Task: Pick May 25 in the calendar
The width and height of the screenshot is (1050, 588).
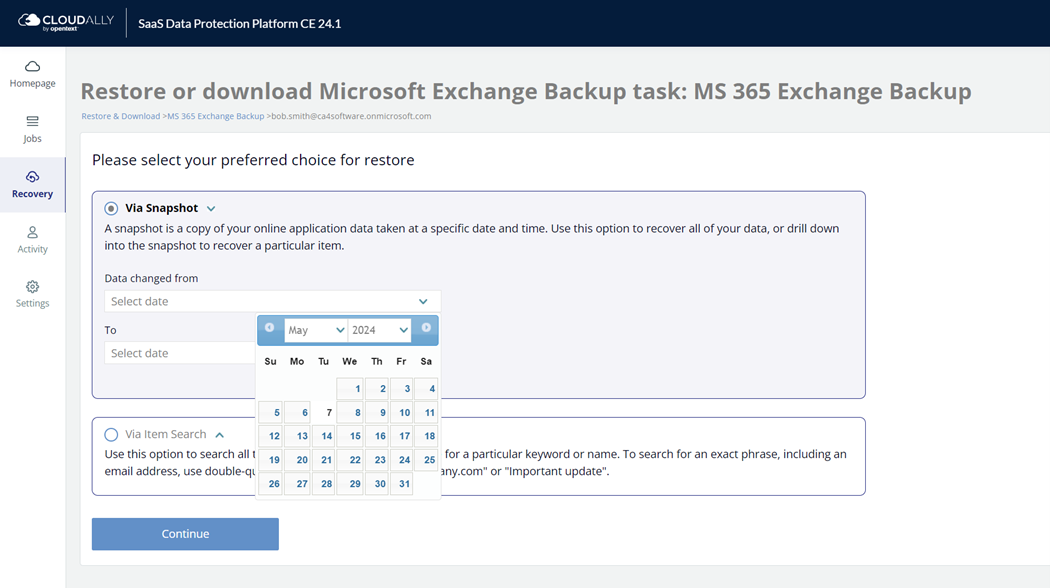Action: pyautogui.click(x=426, y=460)
